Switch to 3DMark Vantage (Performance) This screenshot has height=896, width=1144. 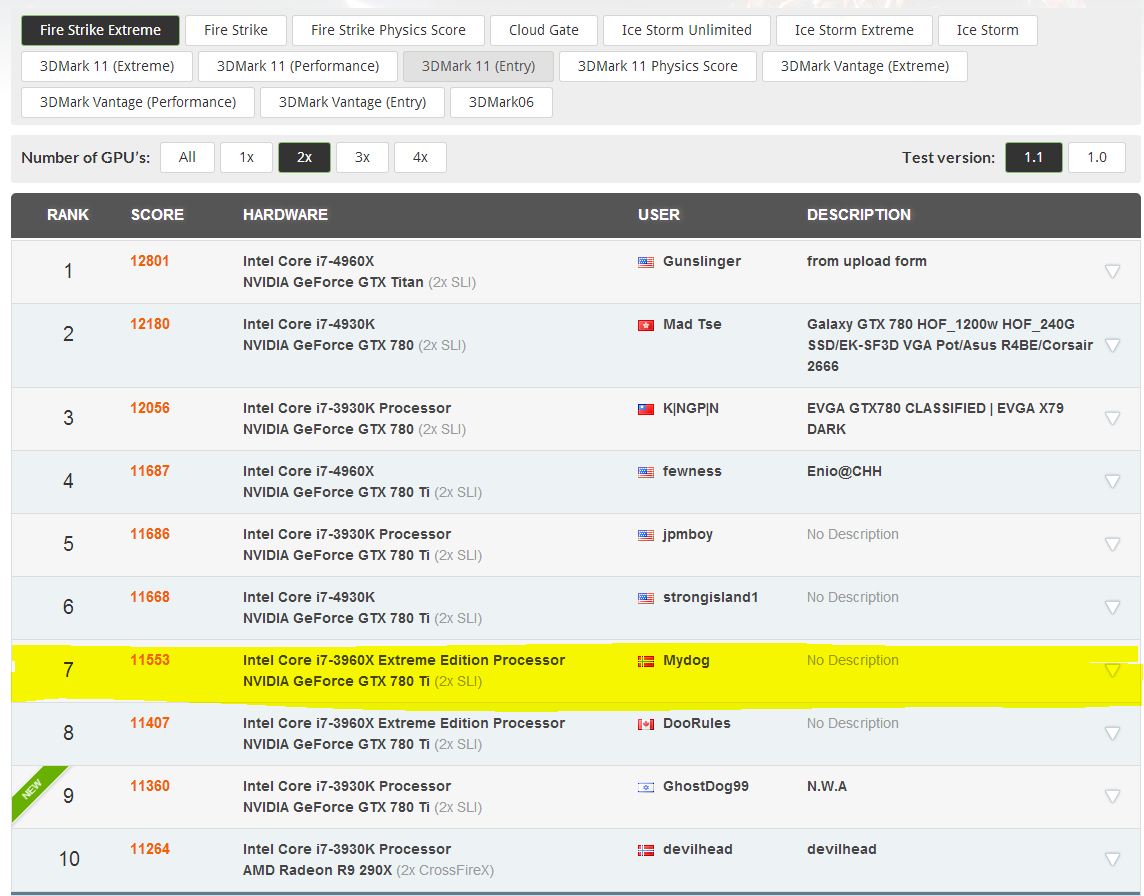[x=138, y=102]
